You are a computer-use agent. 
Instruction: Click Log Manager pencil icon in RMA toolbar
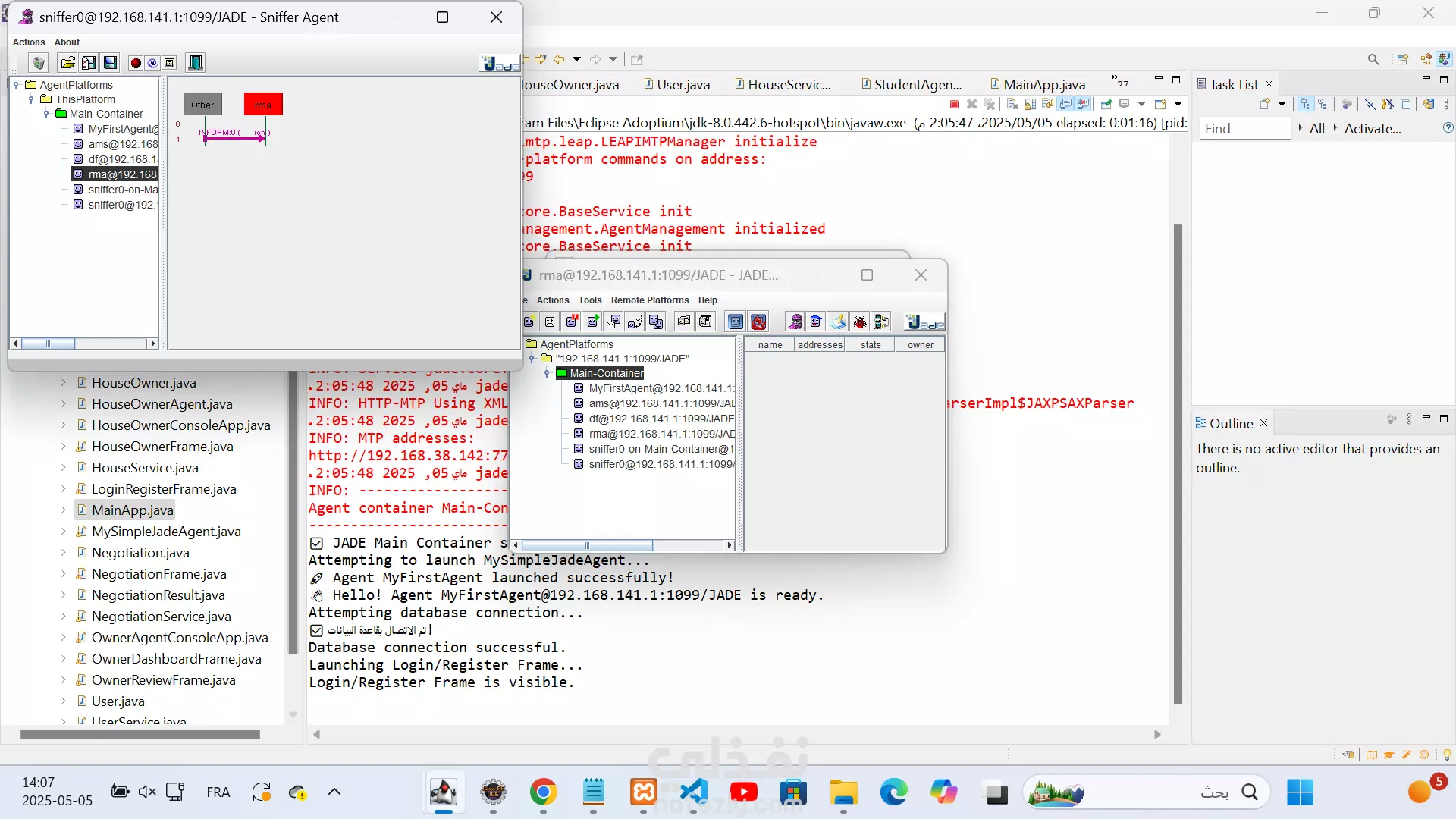coord(838,322)
